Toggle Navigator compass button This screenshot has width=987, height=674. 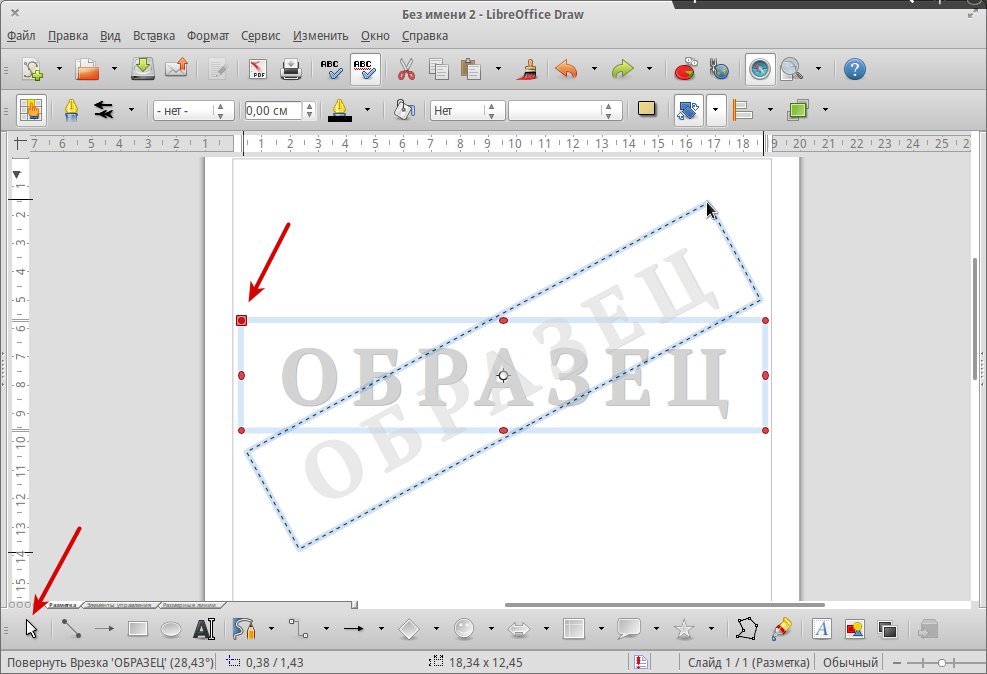click(760, 69)
